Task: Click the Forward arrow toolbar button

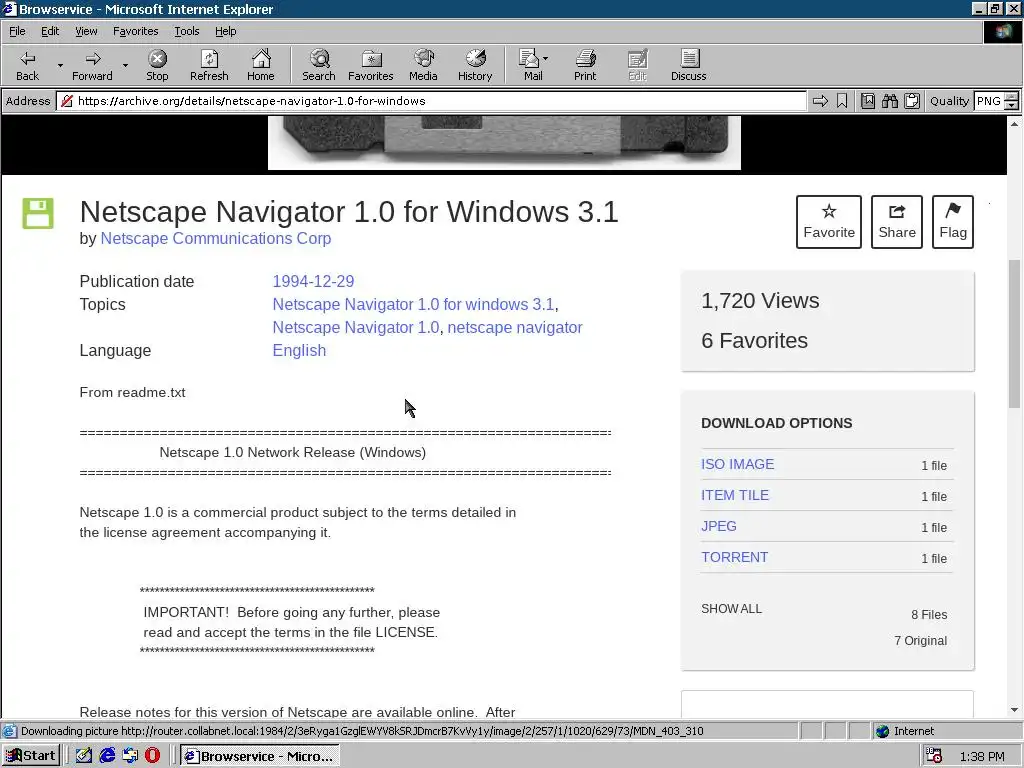Action: click(92, 65)
